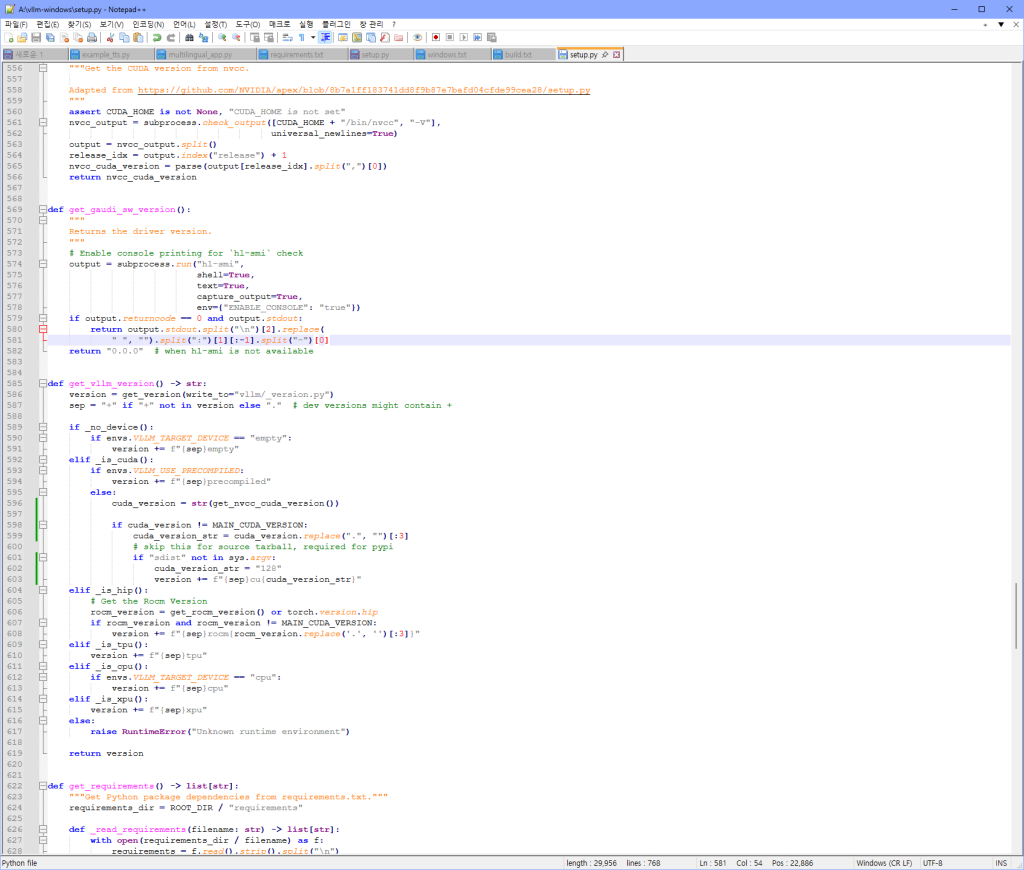
Task: Collapse the get_gaudi_sw_version function fold
Action: click(42, 210)
